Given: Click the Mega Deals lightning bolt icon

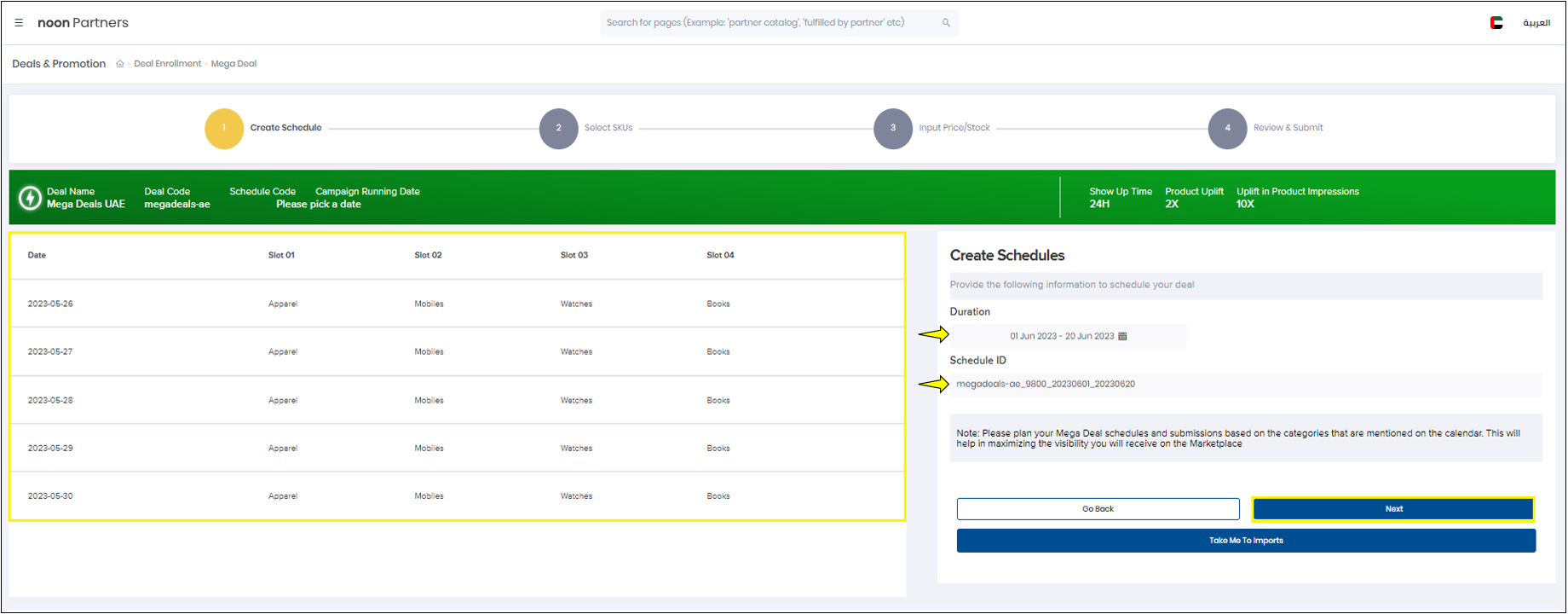Looking at the screenshot, I should tap(30, 198).
